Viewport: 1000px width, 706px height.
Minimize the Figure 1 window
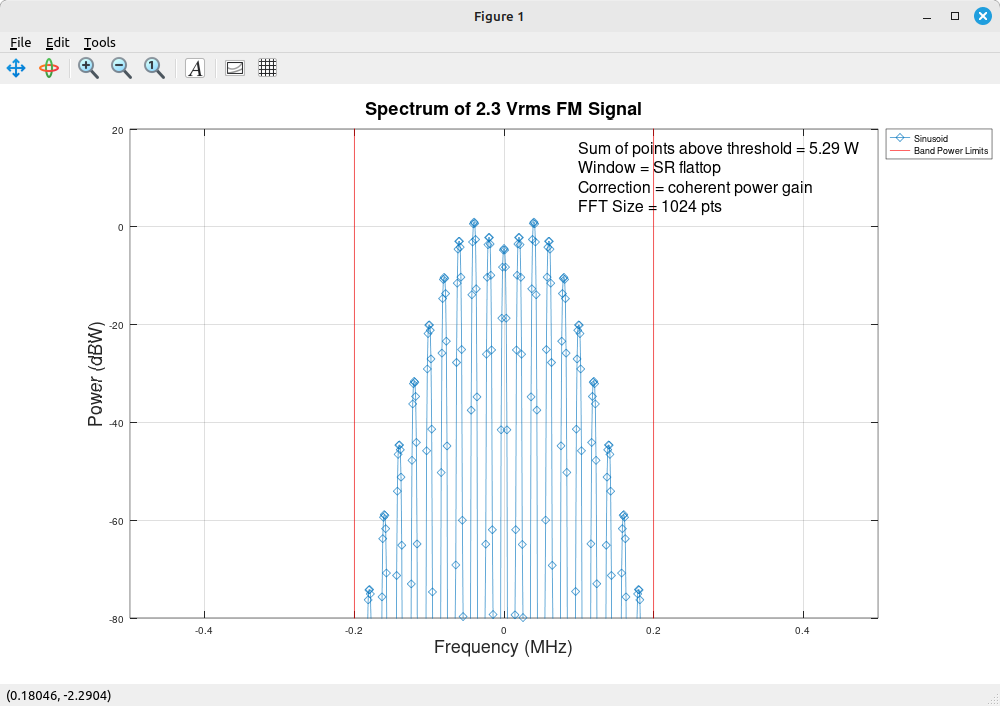click(x=931, y=16)
